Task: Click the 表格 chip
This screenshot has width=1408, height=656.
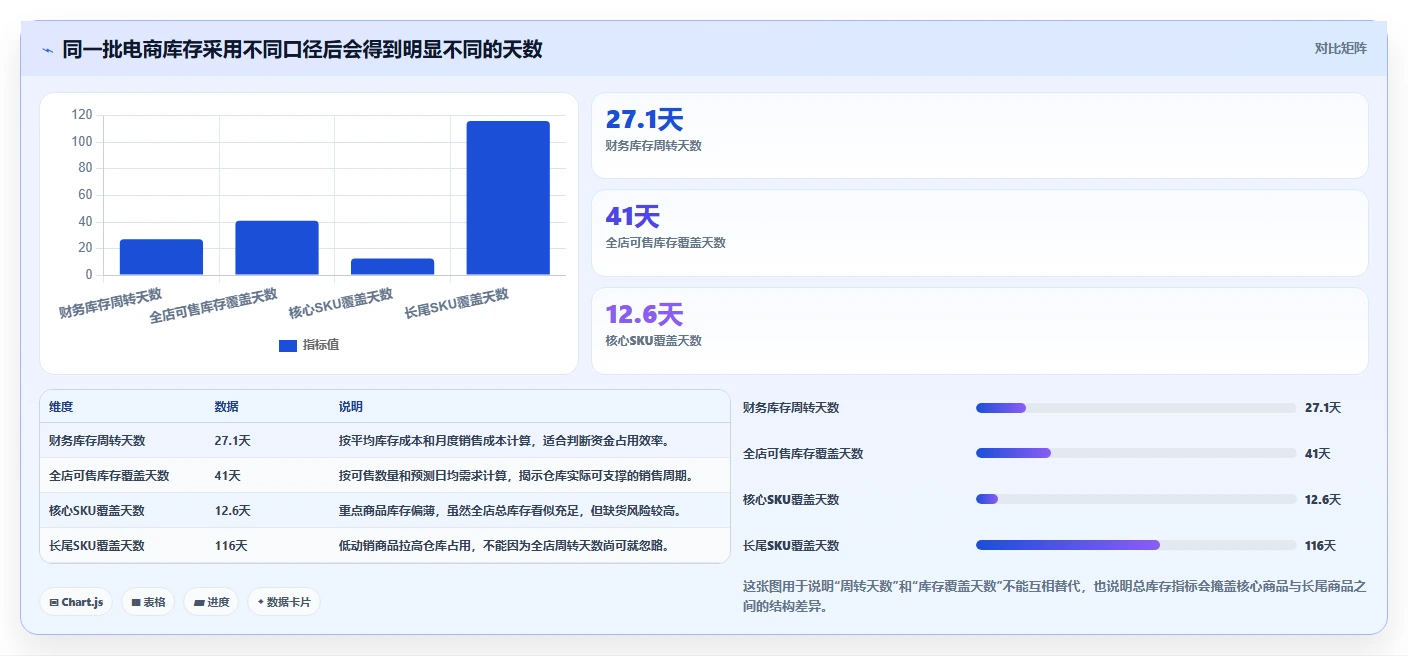Action: click(148, 602)
